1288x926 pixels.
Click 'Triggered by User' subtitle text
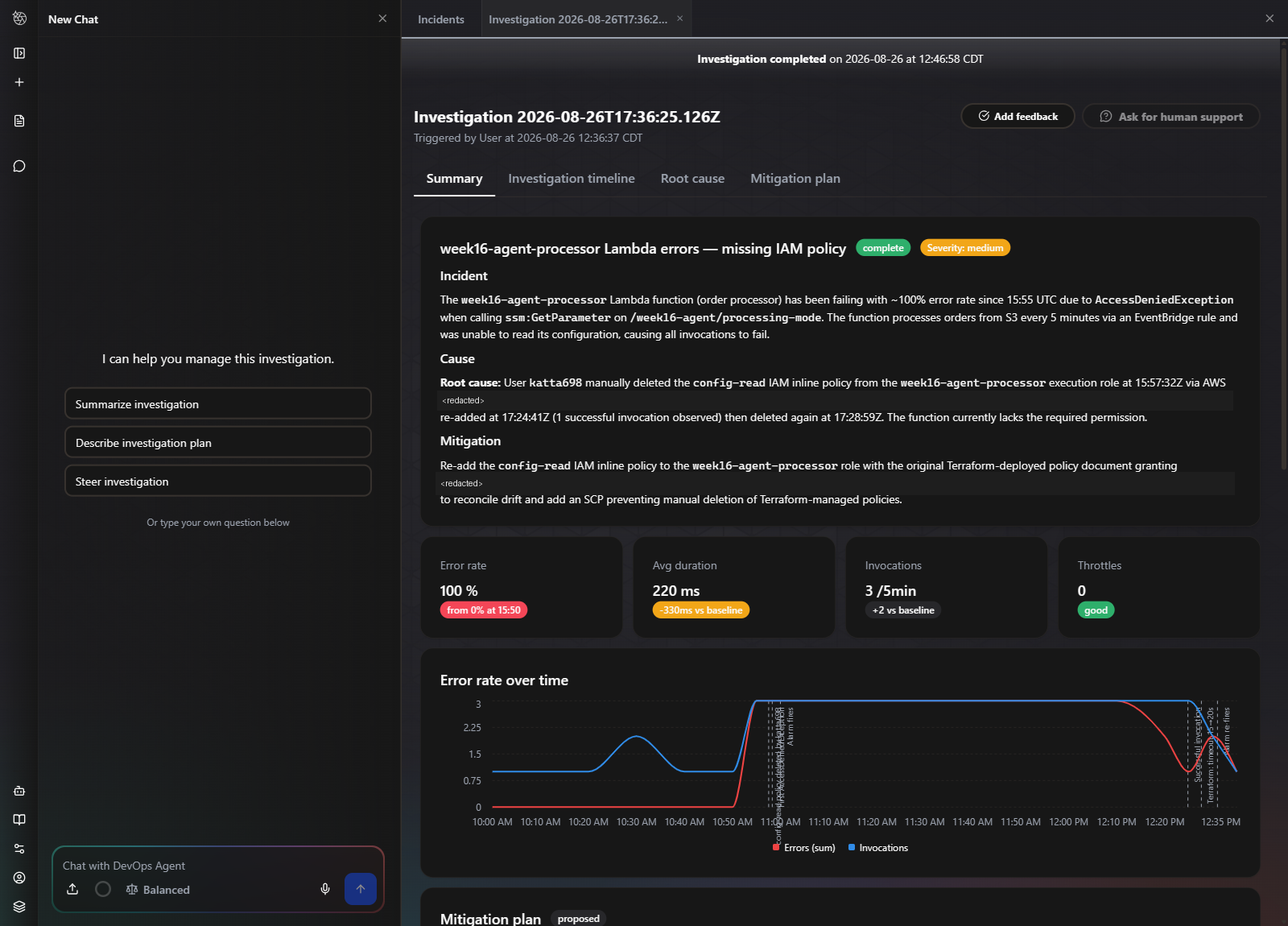528,138
